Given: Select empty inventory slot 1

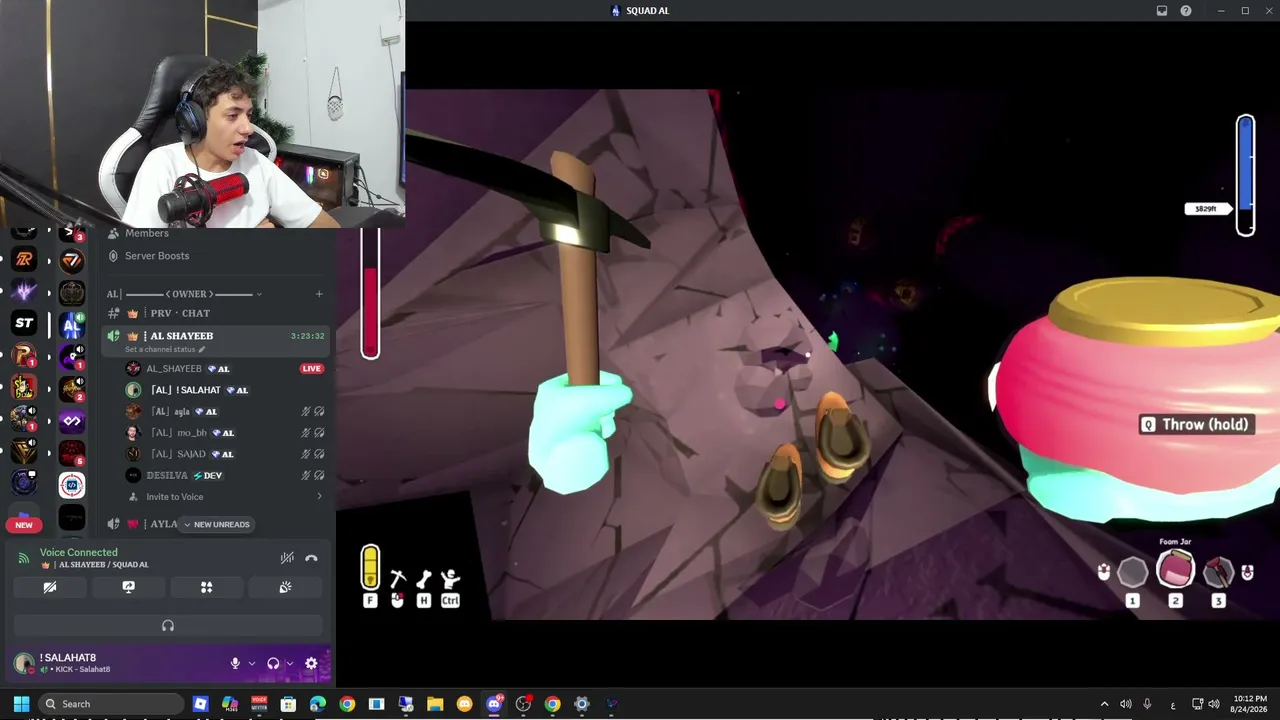Looking at the screenshot, I should [x=1132, y=572].
